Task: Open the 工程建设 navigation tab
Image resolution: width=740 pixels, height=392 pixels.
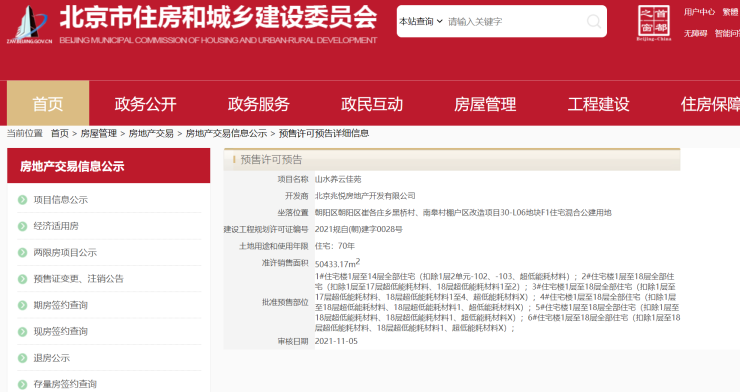Action: tap(598, 104)
